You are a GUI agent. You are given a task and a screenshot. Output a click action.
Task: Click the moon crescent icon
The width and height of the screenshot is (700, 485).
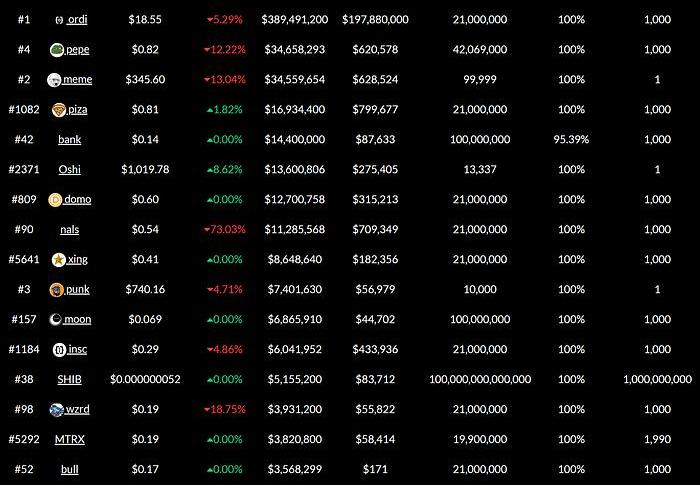pyautogui.click(x=55, y=319)
